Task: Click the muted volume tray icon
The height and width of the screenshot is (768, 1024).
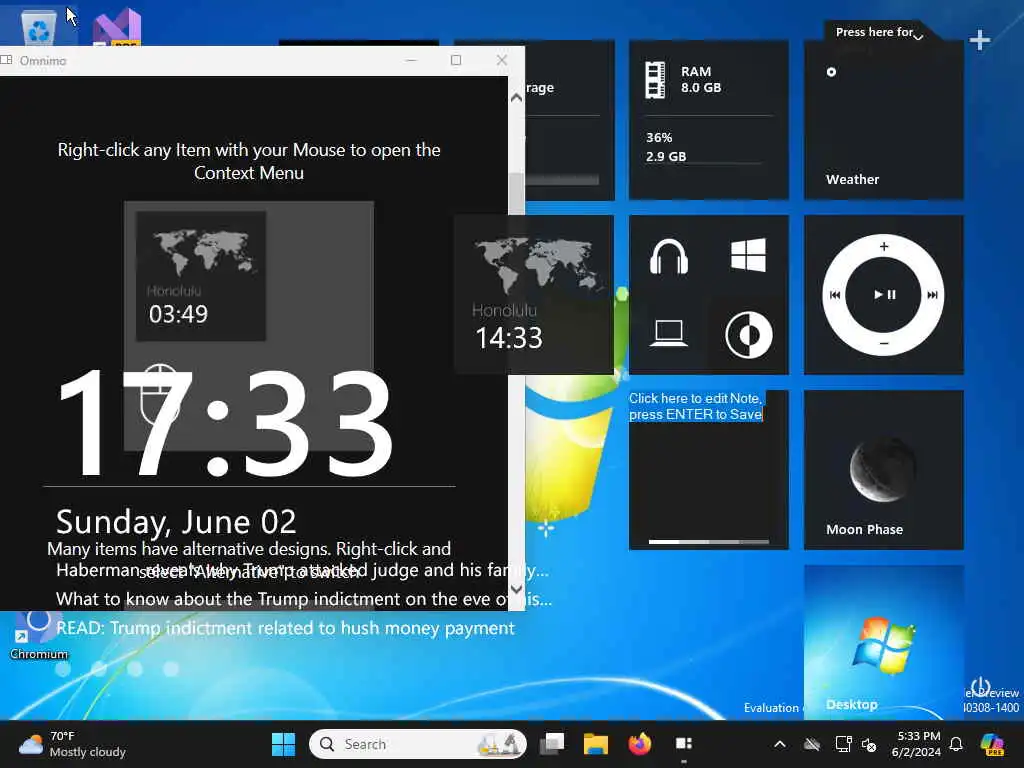Action: pyautogui.click(x=869, y=744)
